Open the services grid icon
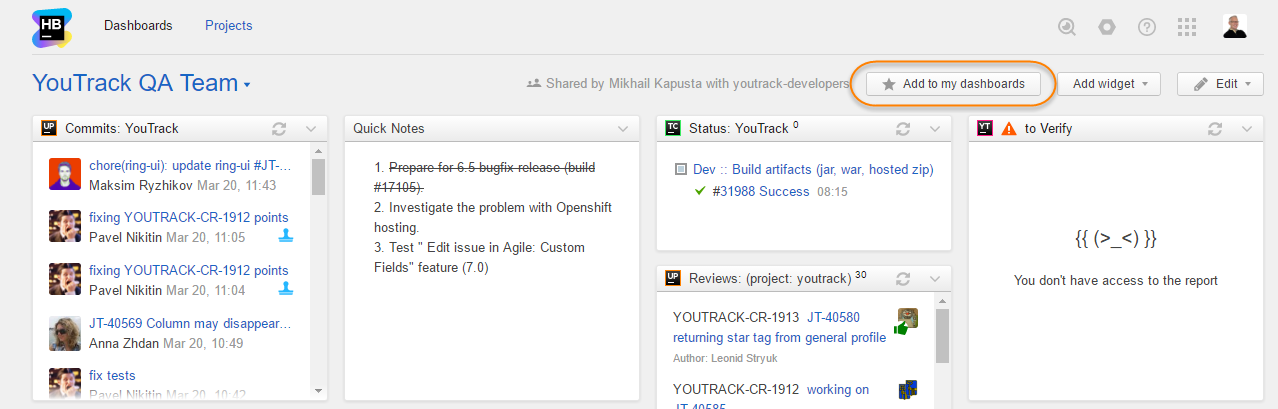Screen dimensions: 1278x409 [1187, 27]
